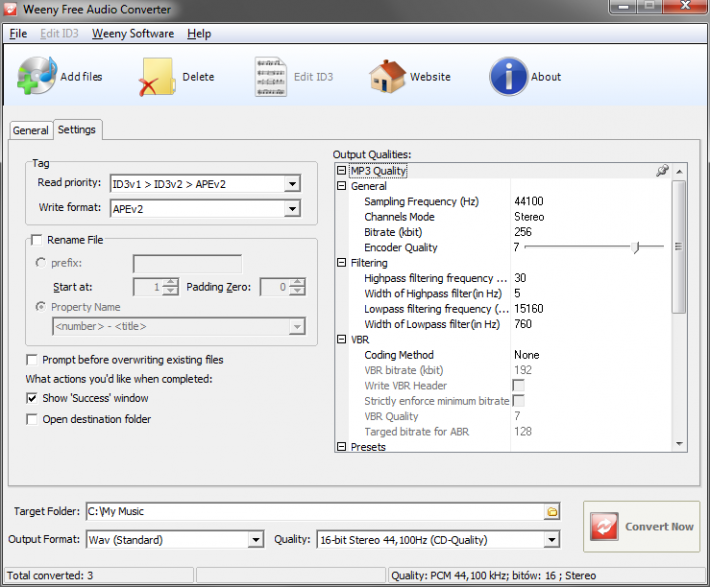
Task: Minimize the Weeny Free Audio Converter window
Action: pos(624,7)
